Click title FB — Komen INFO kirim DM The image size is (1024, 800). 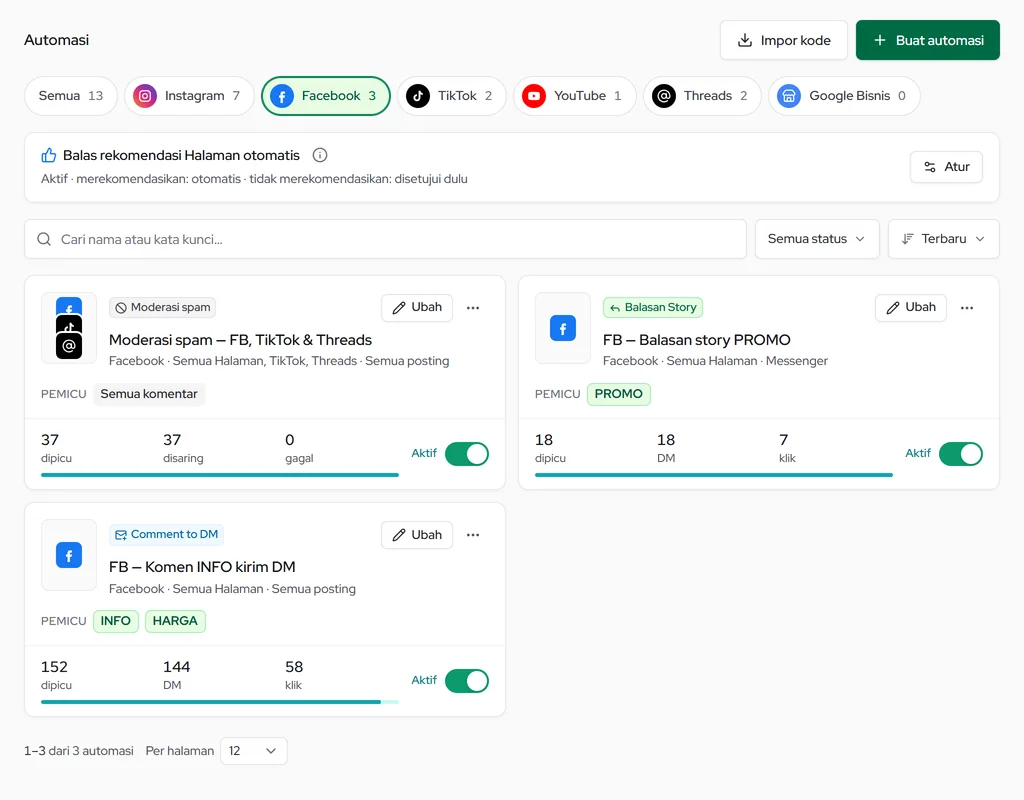[x=202, y=567]
